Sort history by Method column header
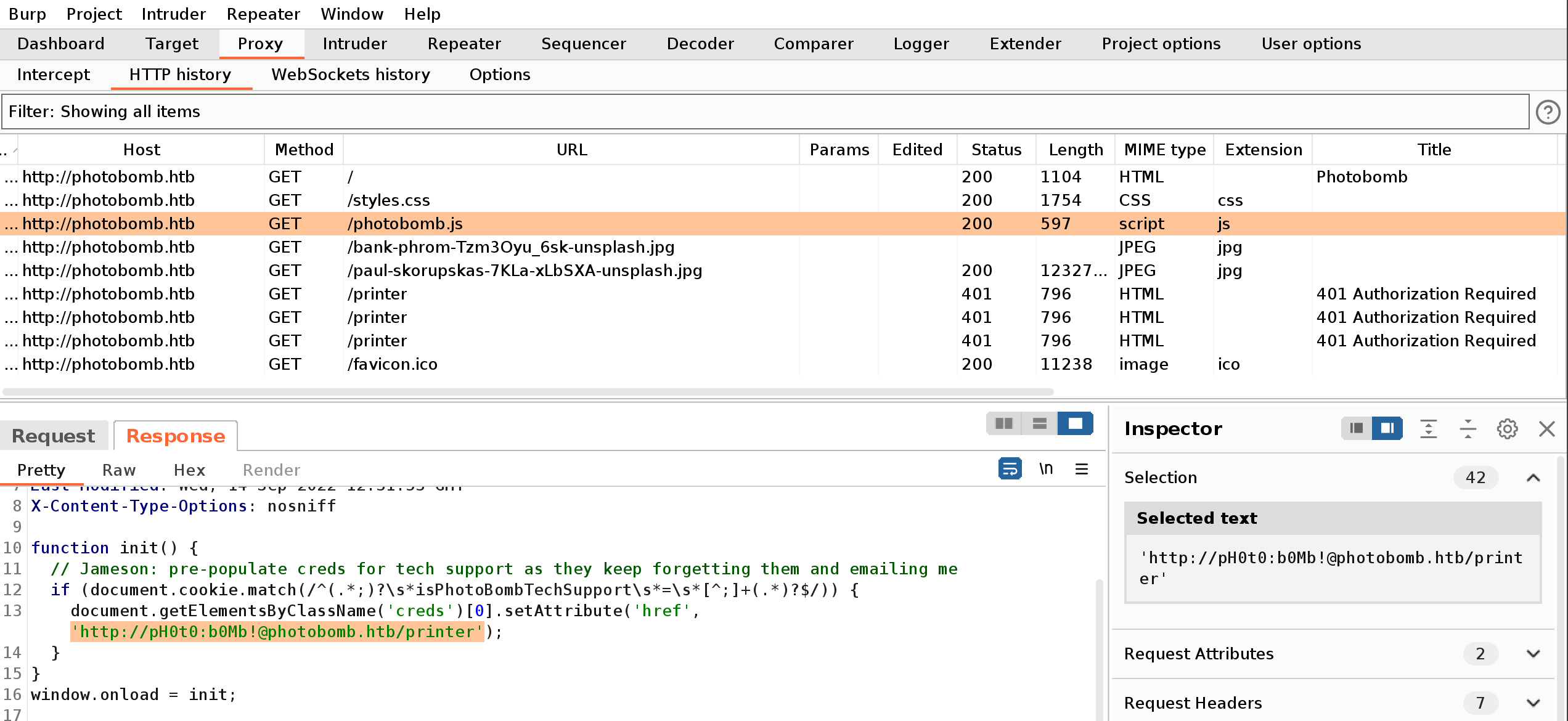The height and width of the screenshot is (721, 1568). tap(304, 150)
